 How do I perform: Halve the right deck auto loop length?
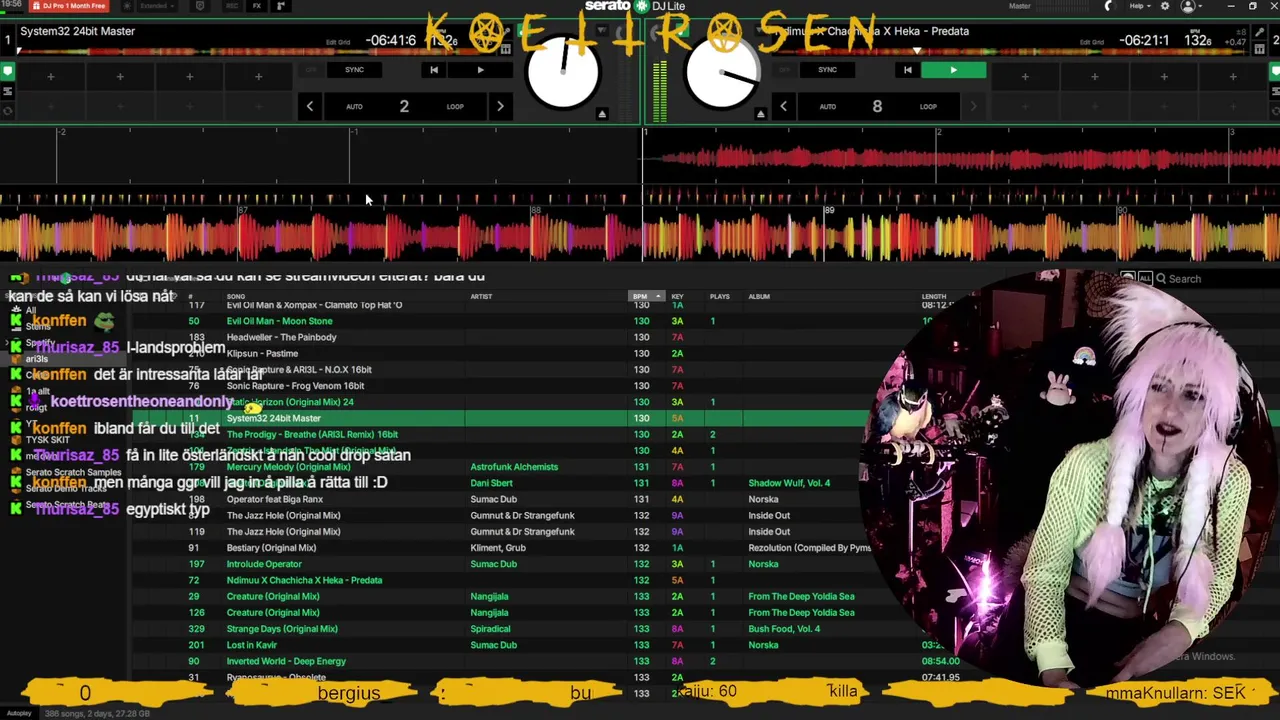tap(783, 106)
